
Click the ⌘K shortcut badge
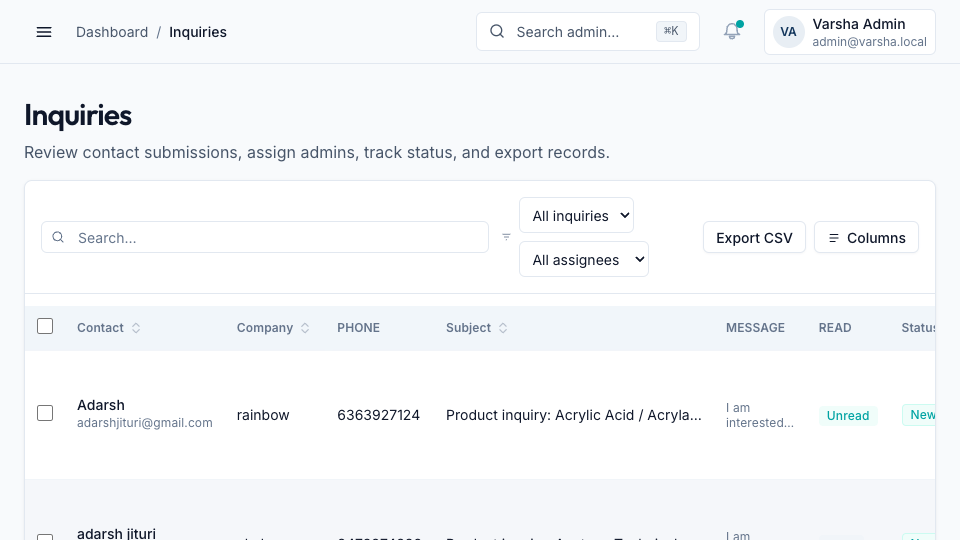click(x=671, y=31)
